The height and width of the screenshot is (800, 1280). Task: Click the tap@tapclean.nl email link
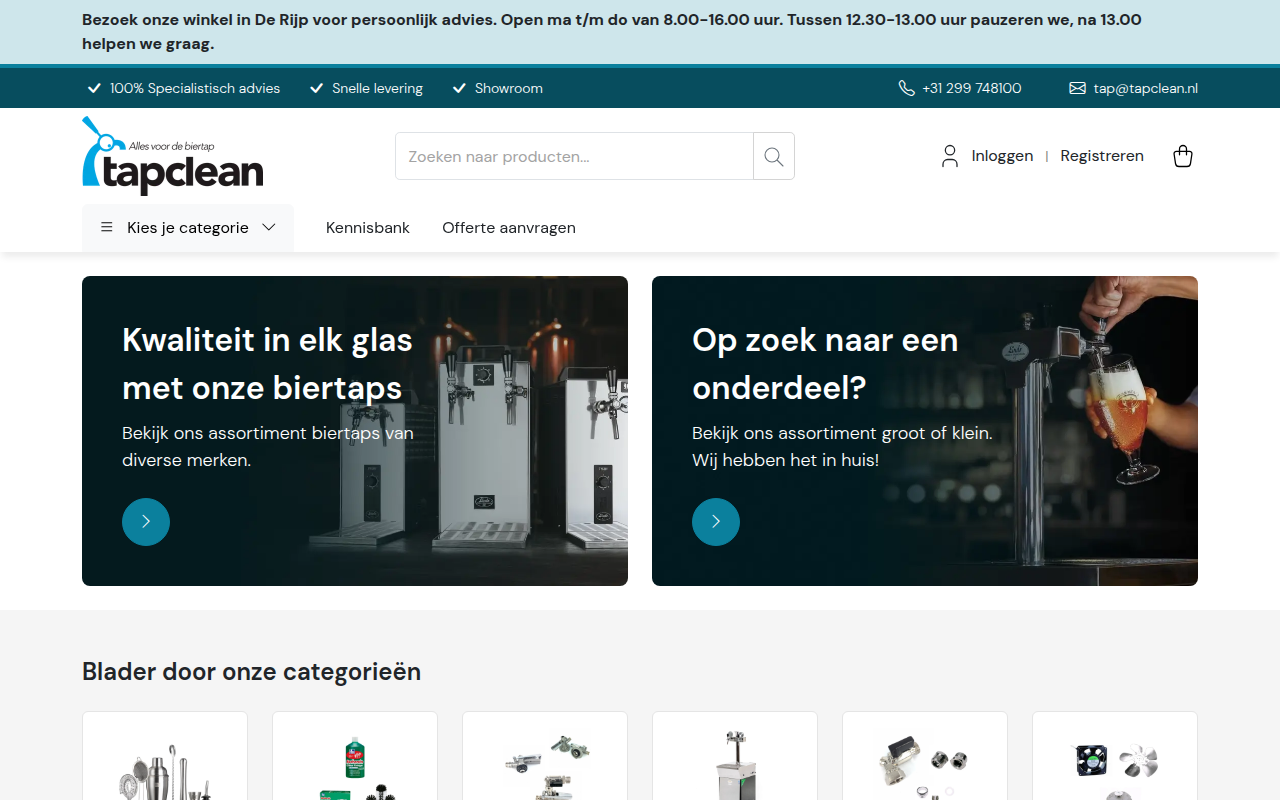tap(1146, 88)
